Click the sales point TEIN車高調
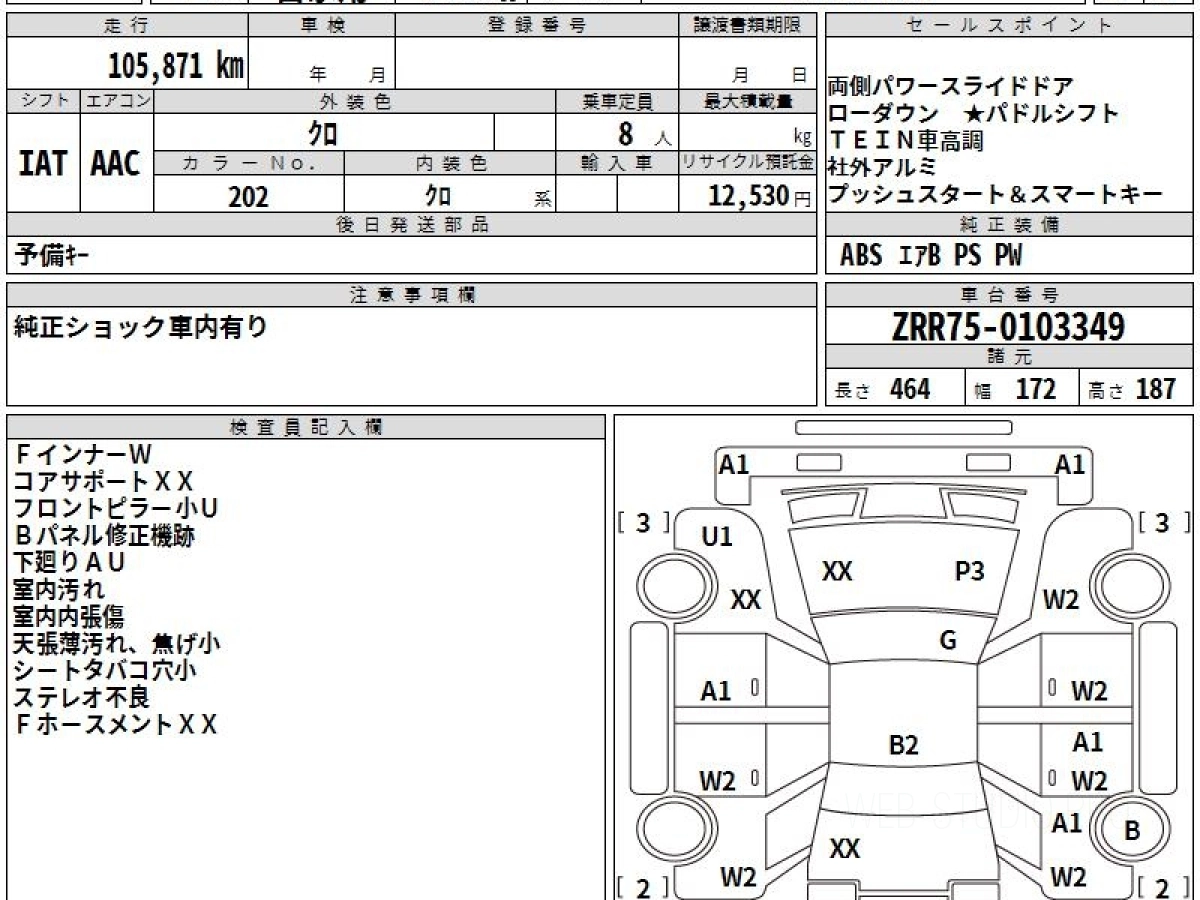The height and width of the screenshot is (900, 1200). (906, 140)
